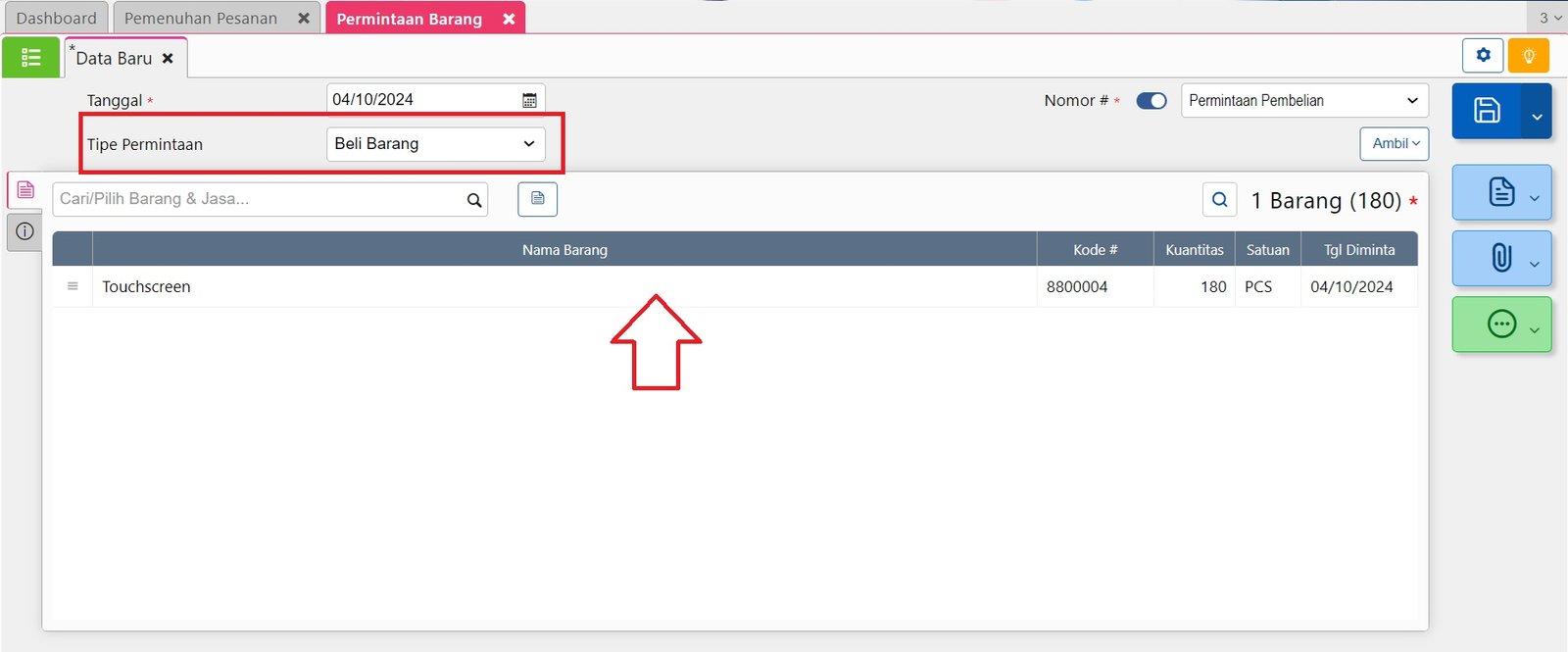The width and height of the screenshot is (1568, 652).
Task: Open the calendar picker for Tanggal
Action: (x=529, y=100)
